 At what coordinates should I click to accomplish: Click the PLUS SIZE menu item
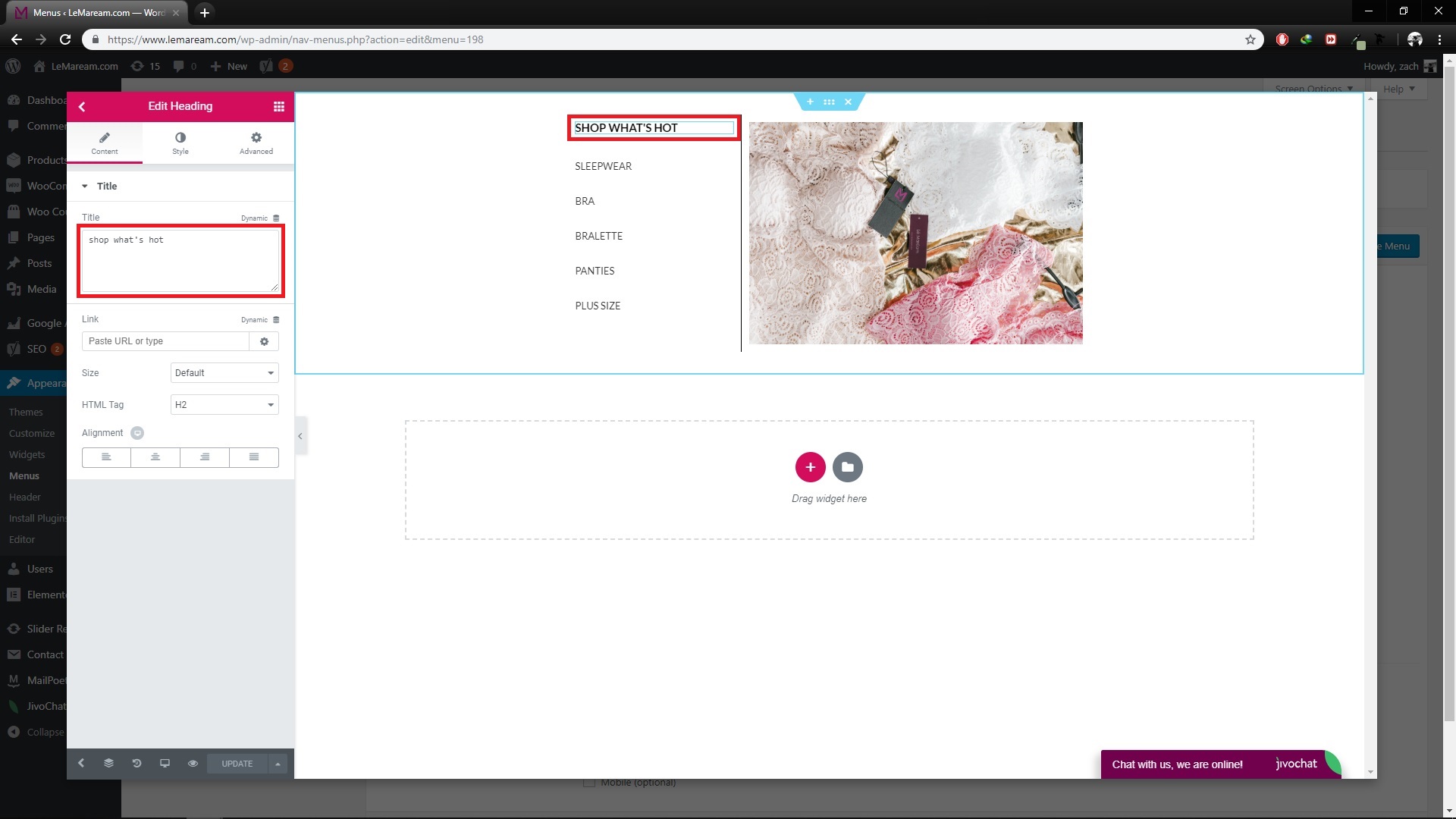pyautogui.click(x=598, y=306)
